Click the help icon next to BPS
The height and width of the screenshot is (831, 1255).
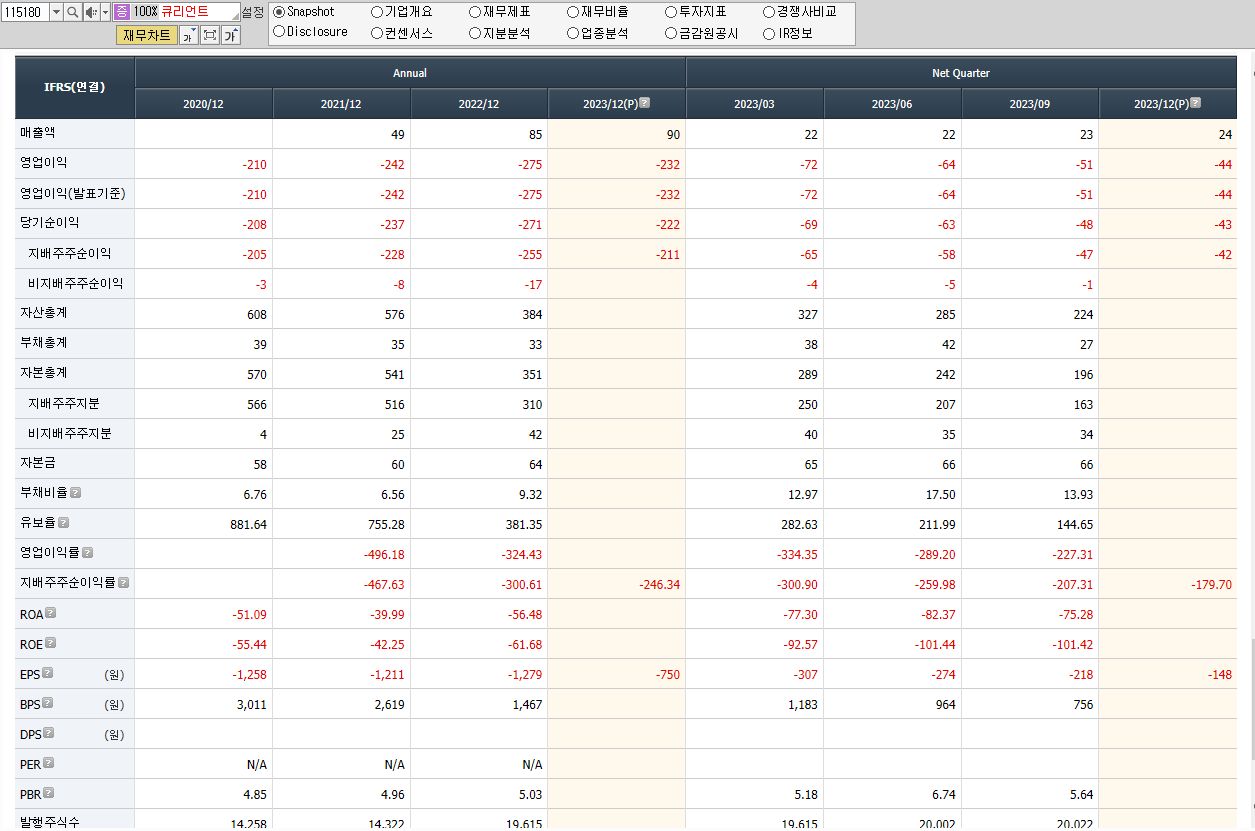[x=47, y=703]
